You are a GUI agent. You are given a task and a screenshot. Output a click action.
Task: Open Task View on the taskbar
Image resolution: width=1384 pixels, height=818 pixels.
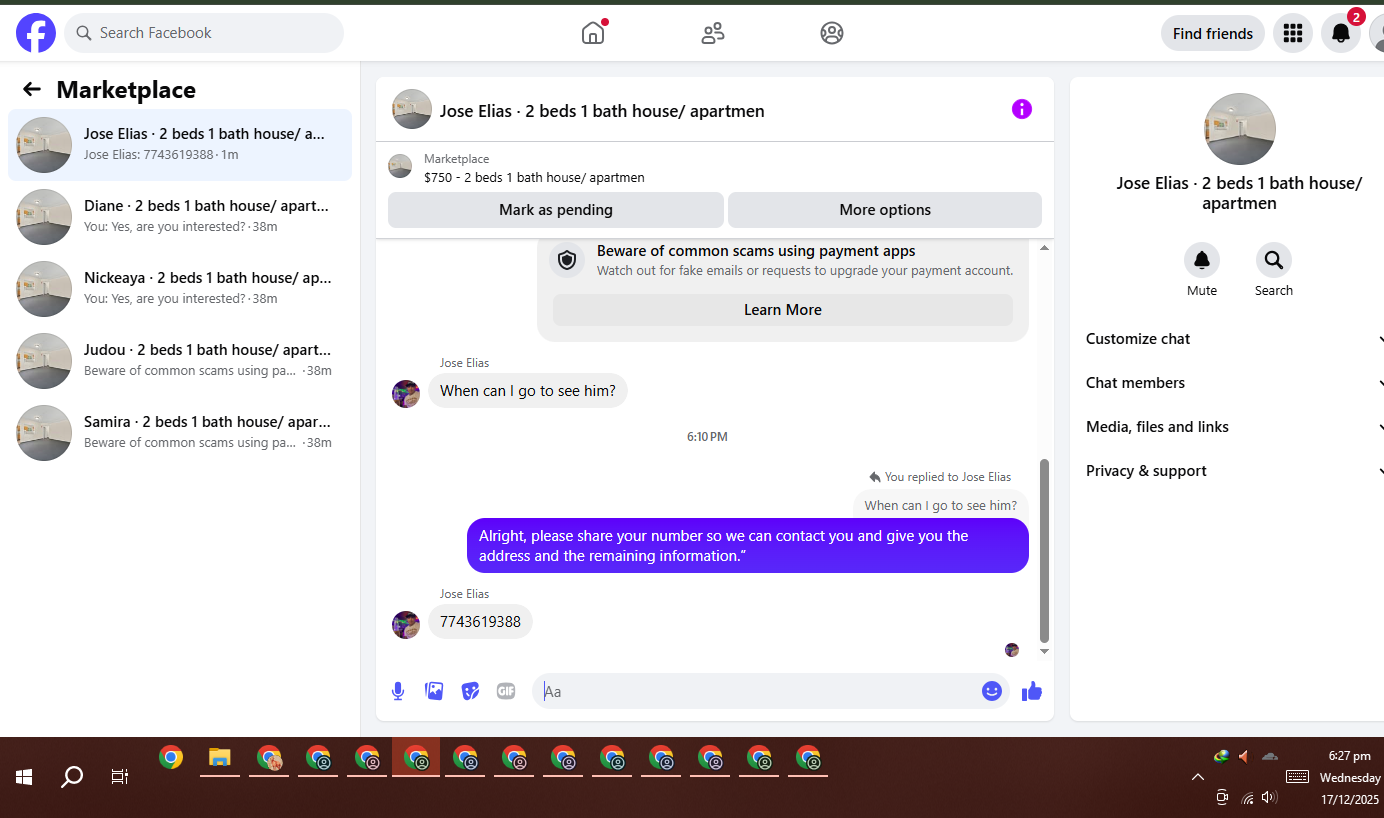click(x=119, y=777)
